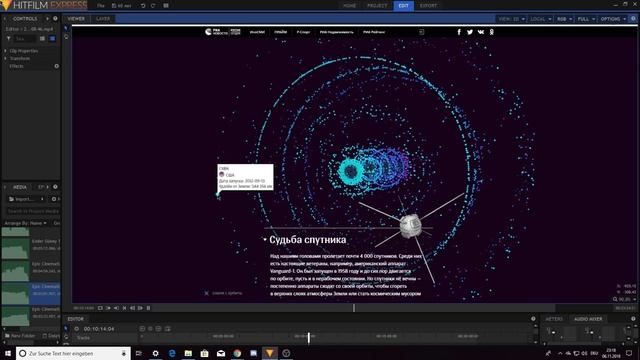Image resolution: width=640 pixels, height=360 pixels.
Task: Switch to the EXPORT screen tab
Action: pyautogui.click(x=428, y=6)
